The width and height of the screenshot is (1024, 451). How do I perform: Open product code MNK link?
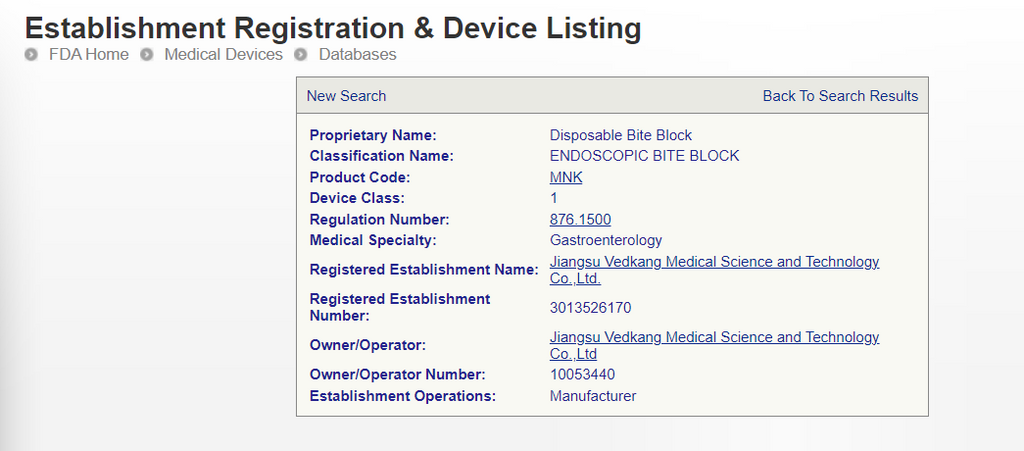click(x=566, y=177)
